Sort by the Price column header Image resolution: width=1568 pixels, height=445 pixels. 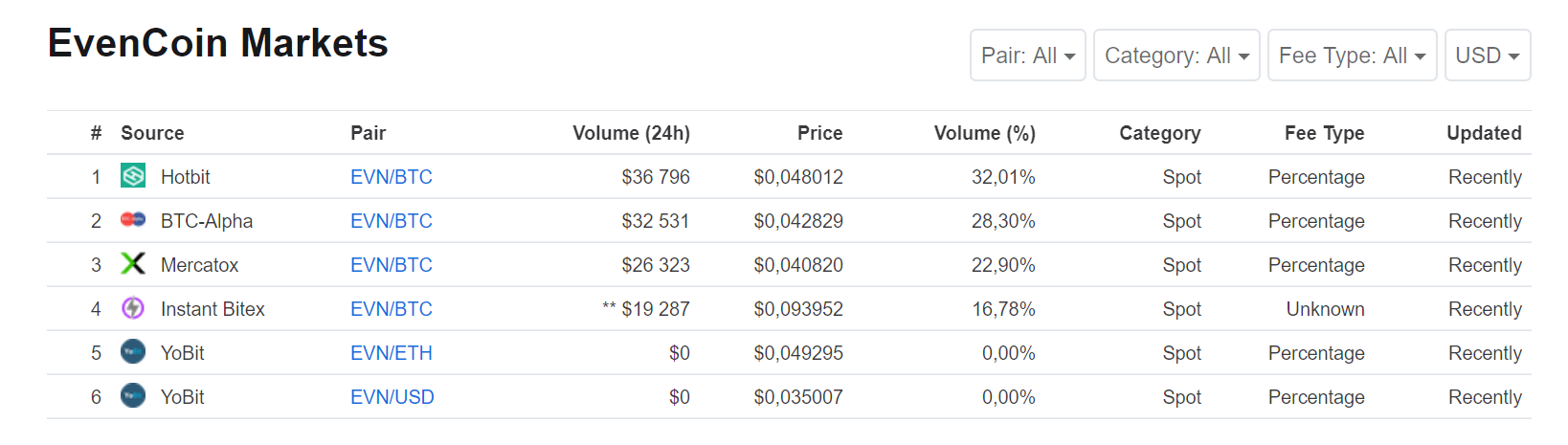click(820, 133)
